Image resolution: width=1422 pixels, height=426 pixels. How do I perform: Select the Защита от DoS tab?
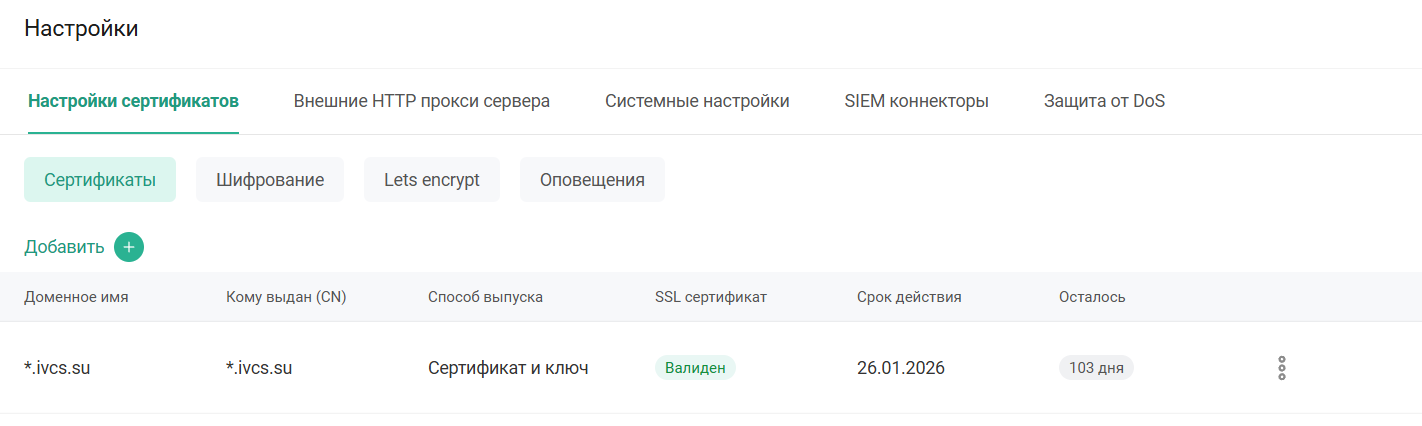point(1104,101)
